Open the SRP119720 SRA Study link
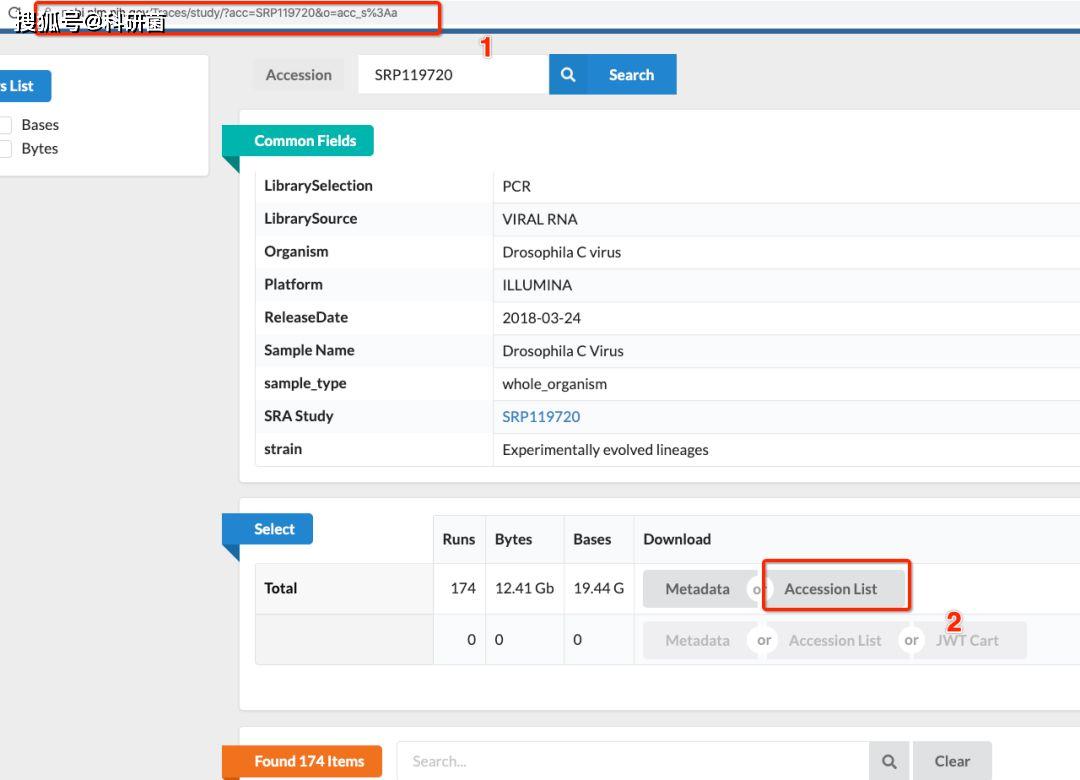Screen dimensions: 1080x780 coord(541,417)
